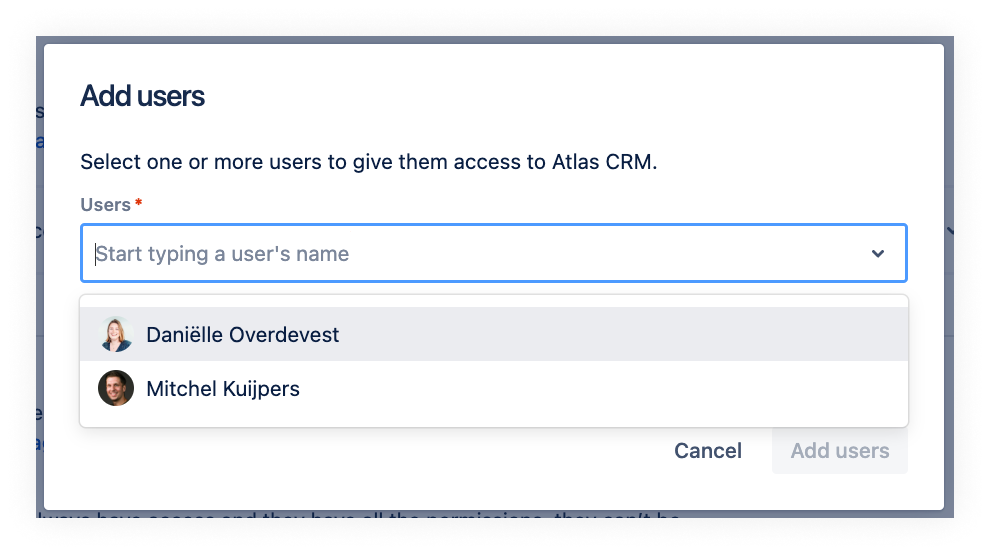Click the "Mitchel Kuijpers" name text
This screenshot has width=990, height=554.
coord(222,389)
